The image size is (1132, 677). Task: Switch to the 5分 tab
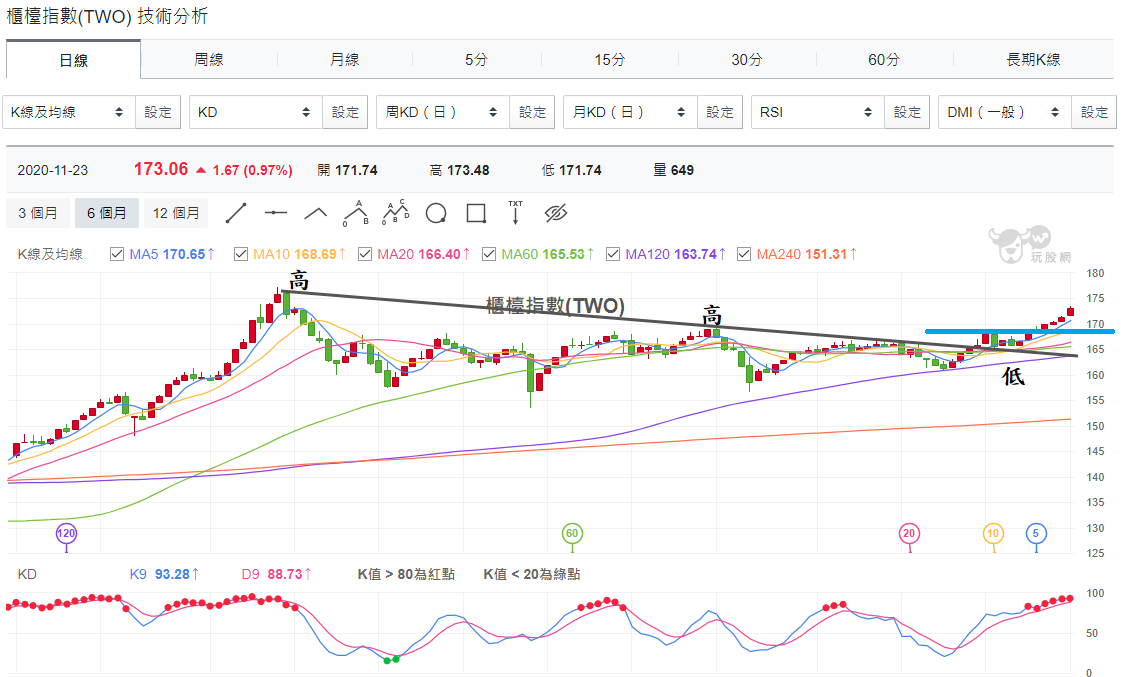point(476,60)
